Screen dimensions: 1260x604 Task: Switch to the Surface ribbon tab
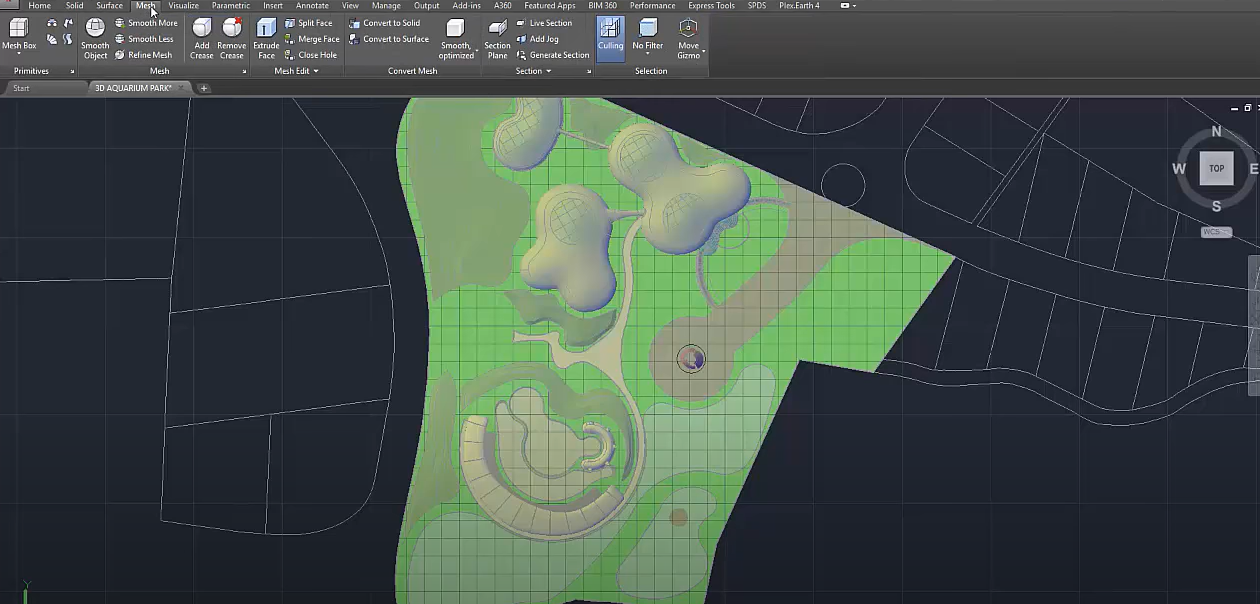click(109, 6)
